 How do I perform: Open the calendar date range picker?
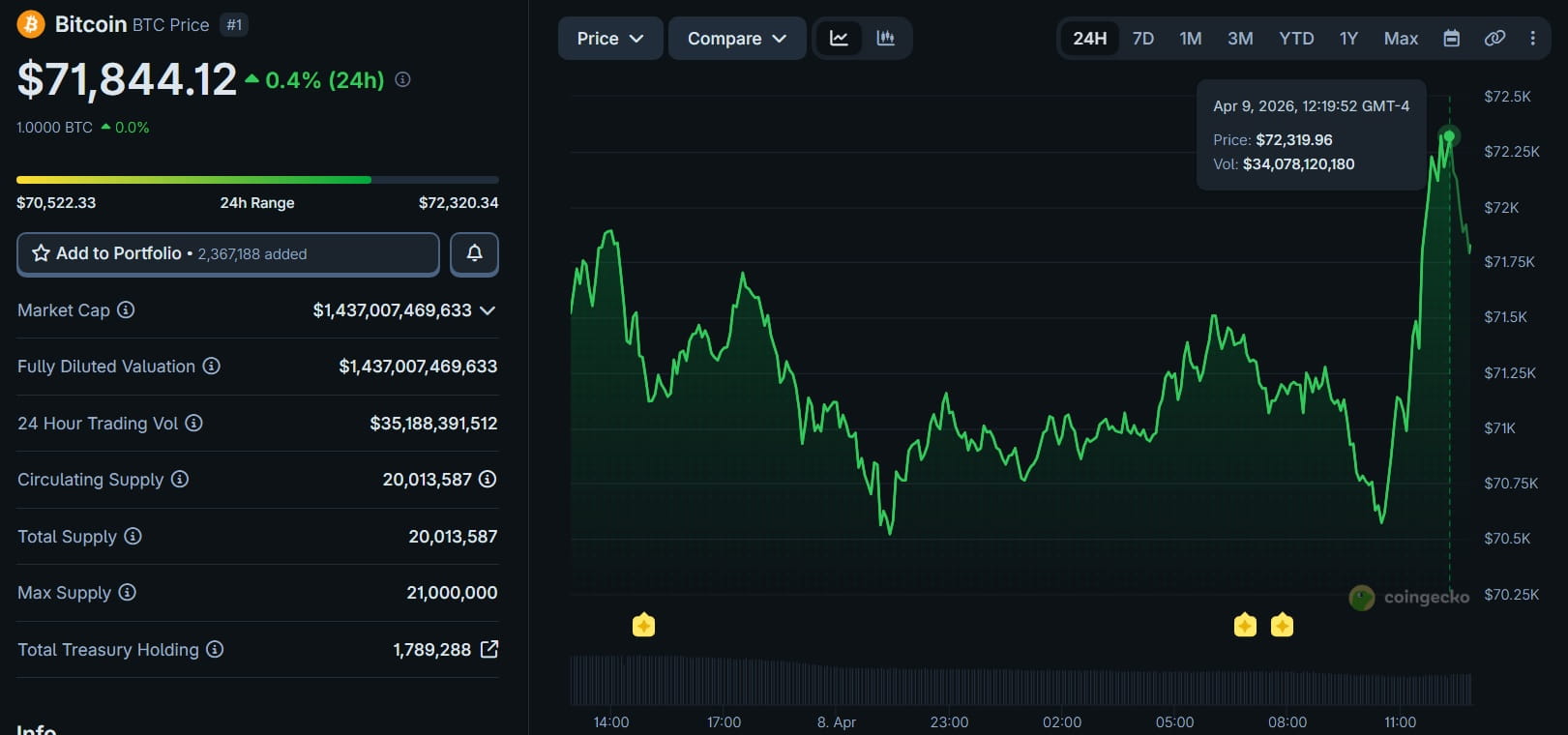(x=1451, y=39)
